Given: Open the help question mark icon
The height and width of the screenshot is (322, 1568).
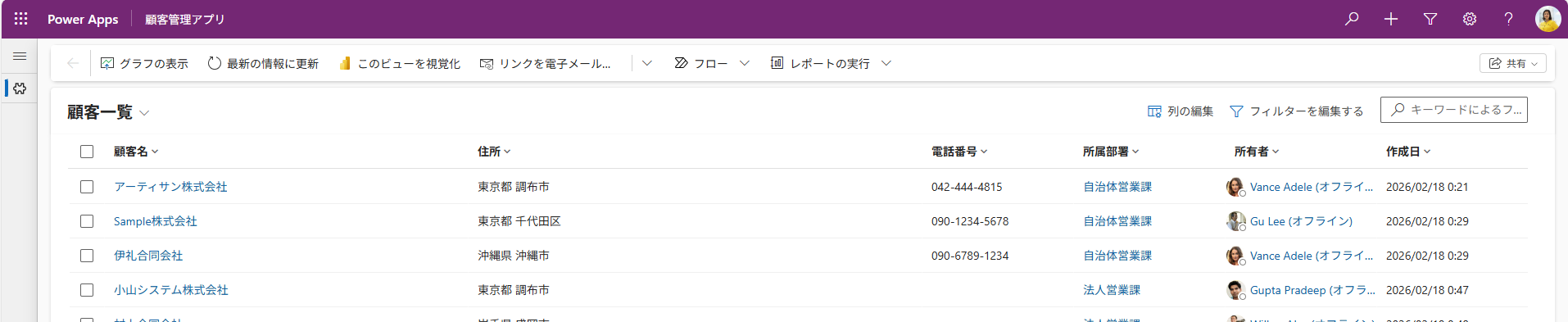Looking at the screenshot, I should coord(1508,19).
